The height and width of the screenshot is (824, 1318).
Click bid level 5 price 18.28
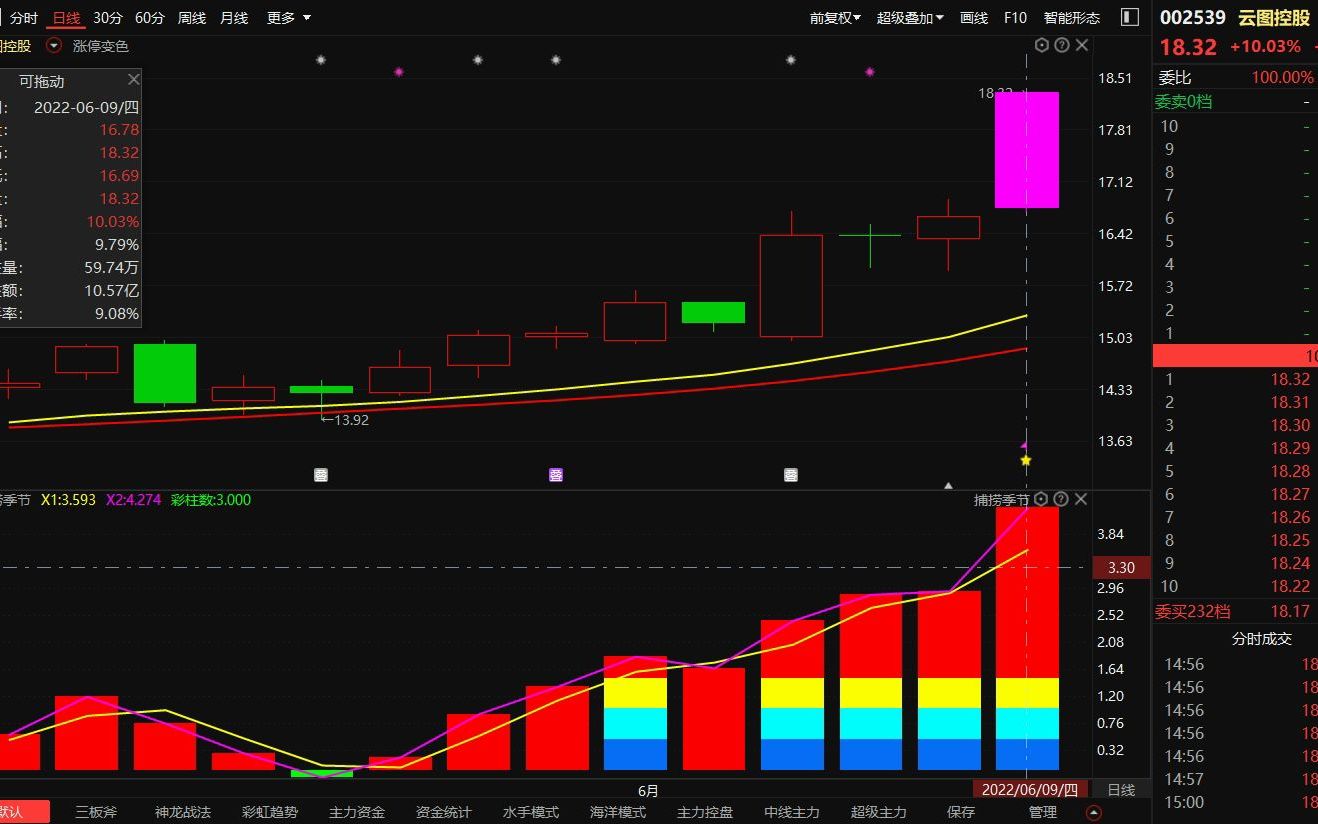1290,471
